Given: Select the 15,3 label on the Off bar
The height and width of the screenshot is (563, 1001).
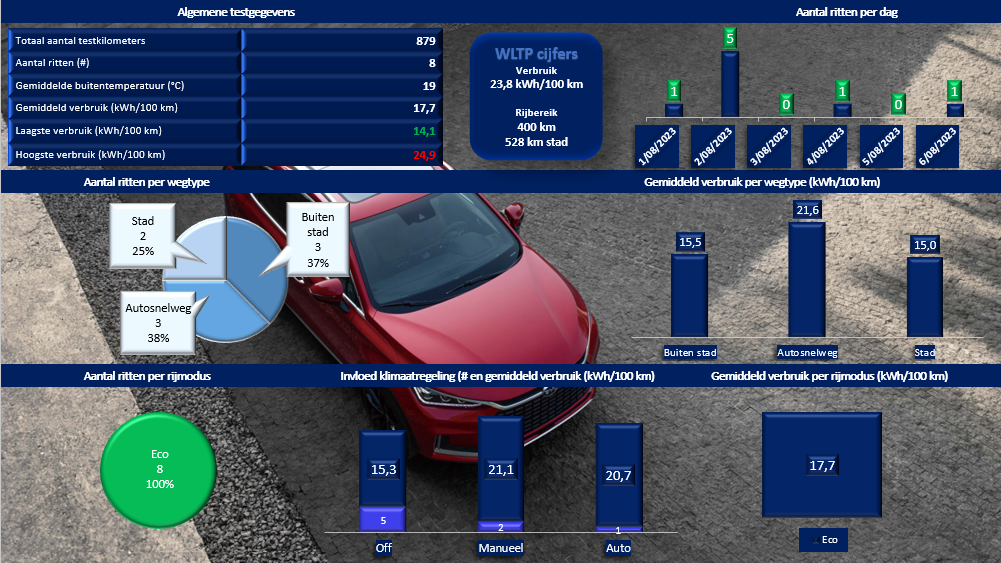Looking at the screenshot, I should [x=383, y=469].
